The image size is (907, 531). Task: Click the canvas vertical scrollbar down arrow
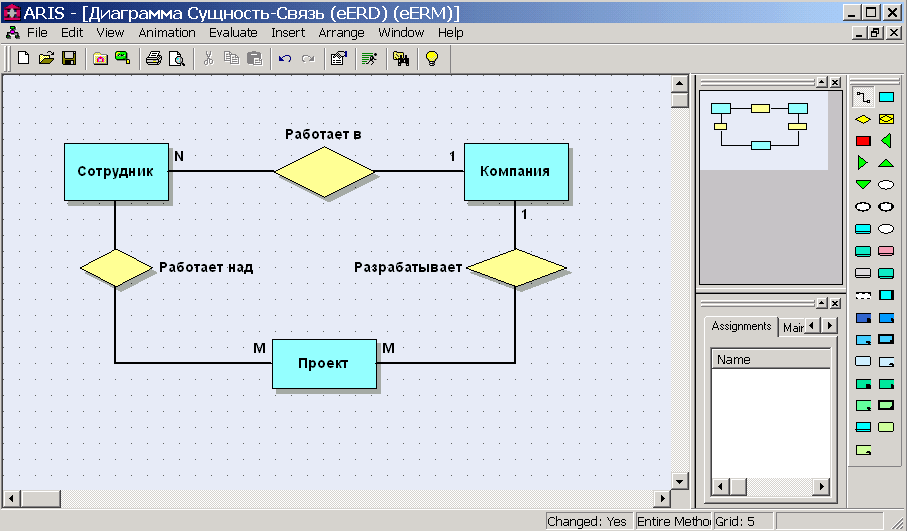click(680, 481)
